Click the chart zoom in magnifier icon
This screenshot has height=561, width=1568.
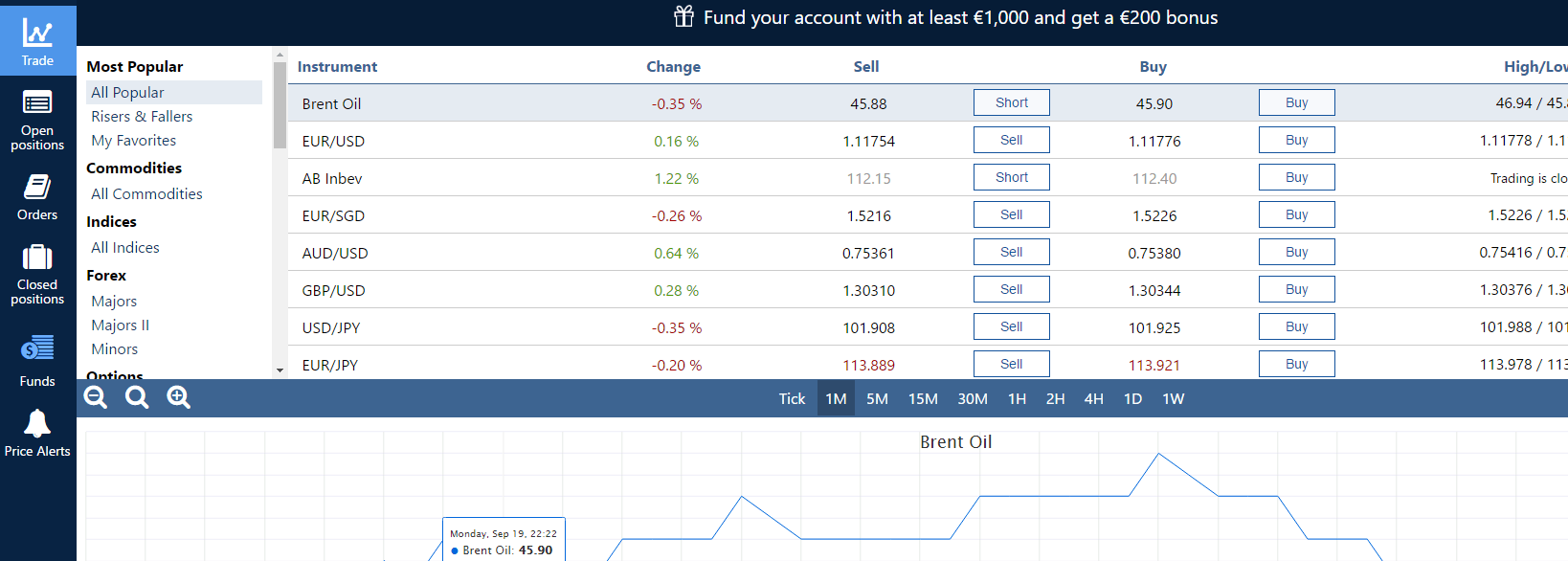pyautogui.click(x=179, y=397)
